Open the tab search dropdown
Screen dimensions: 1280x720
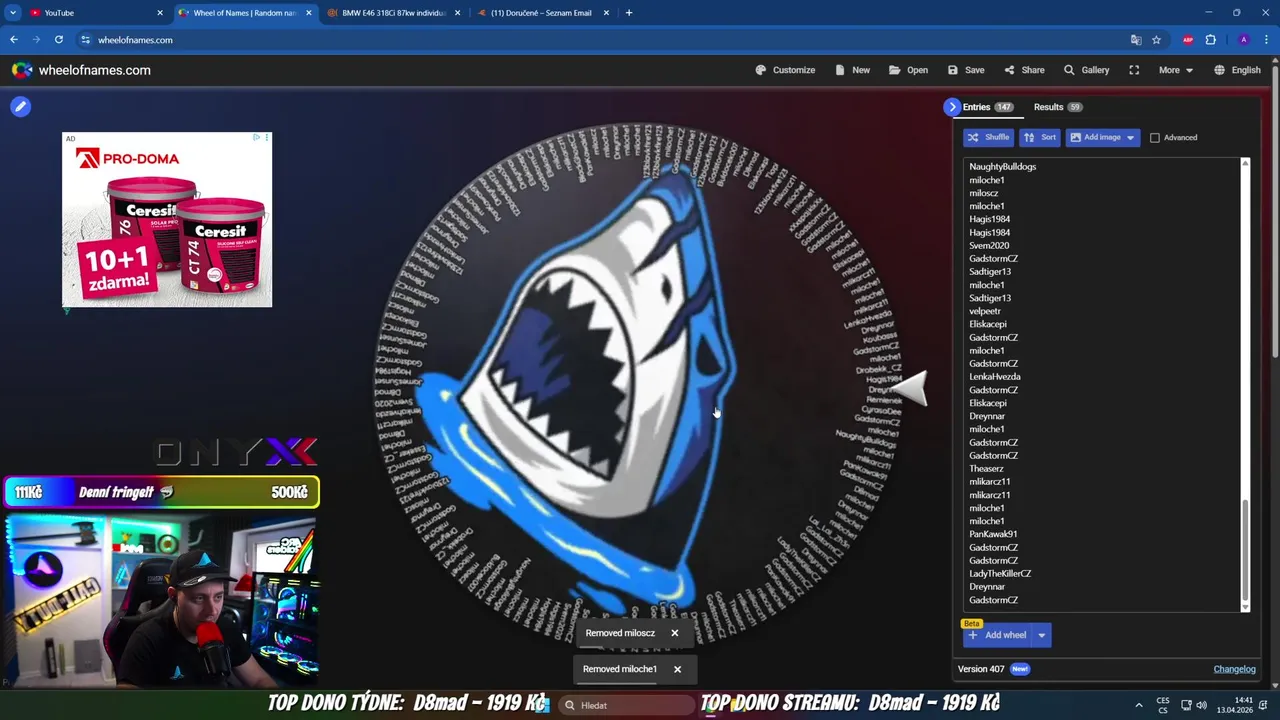13,13
